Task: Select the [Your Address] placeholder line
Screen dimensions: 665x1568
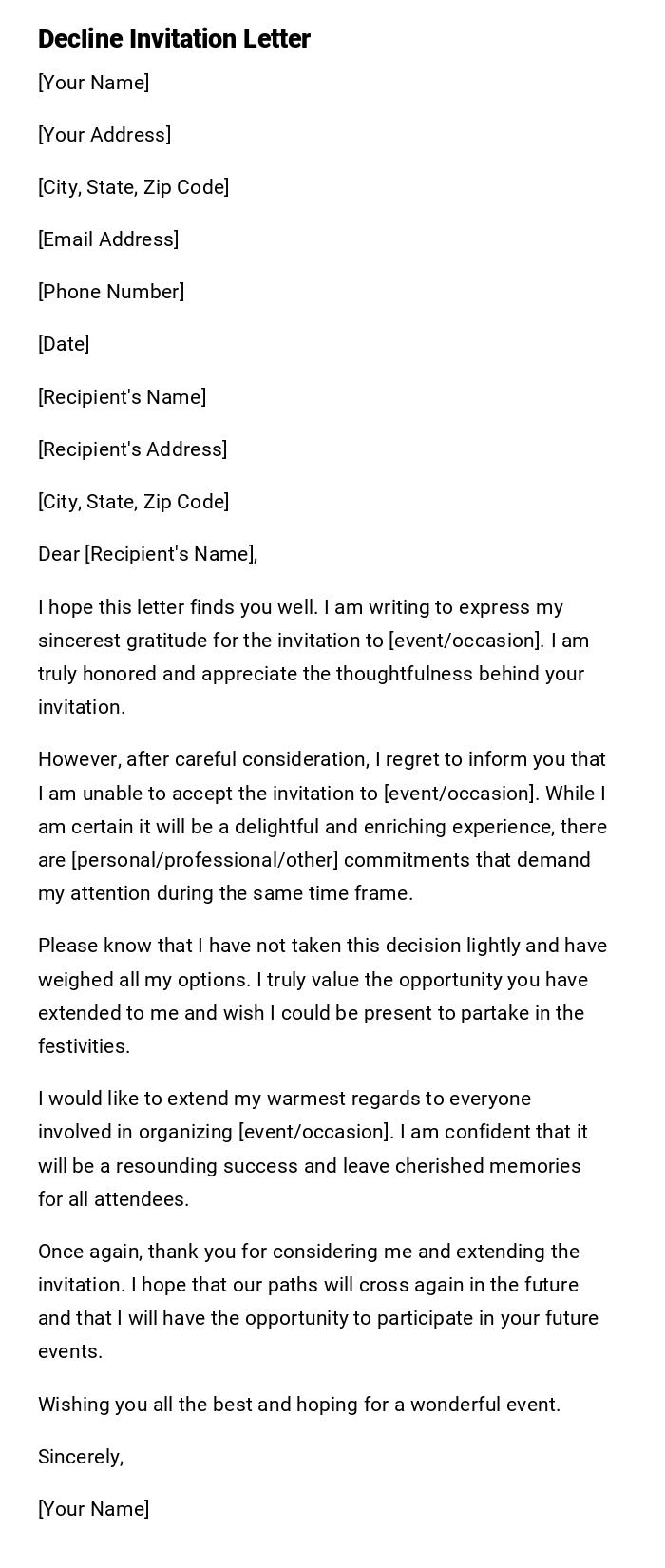Action: (x=104, y=135)
